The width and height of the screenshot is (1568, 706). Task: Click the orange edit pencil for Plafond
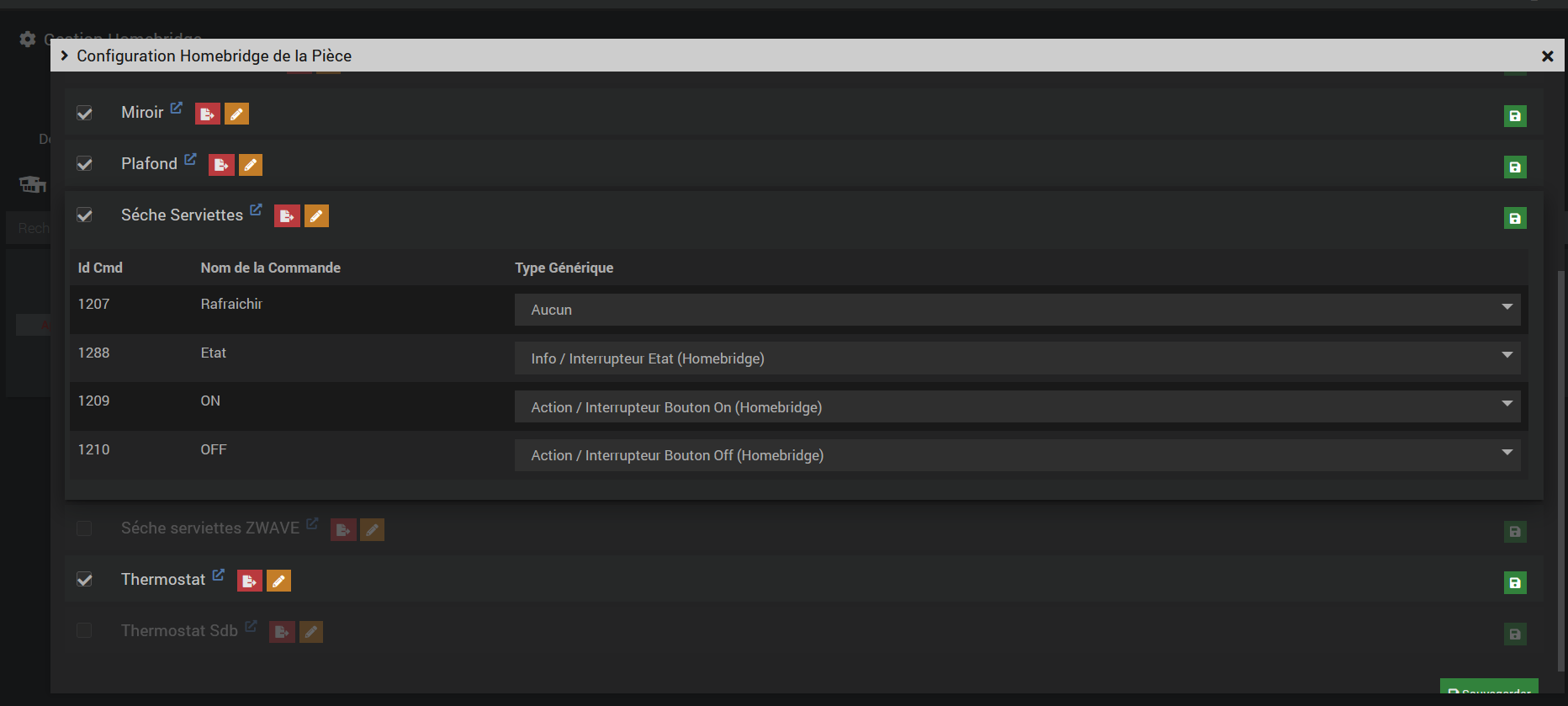coord(251,165)
